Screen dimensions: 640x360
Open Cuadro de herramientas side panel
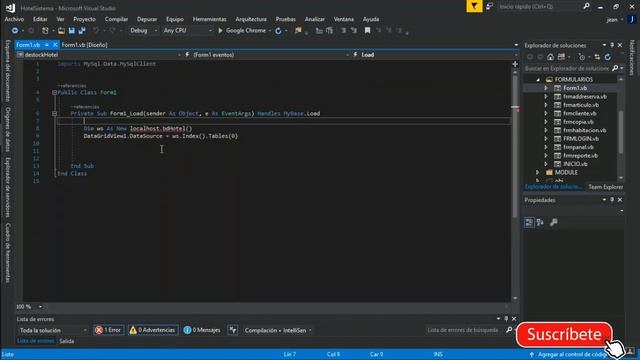click(x=8, y=253)
